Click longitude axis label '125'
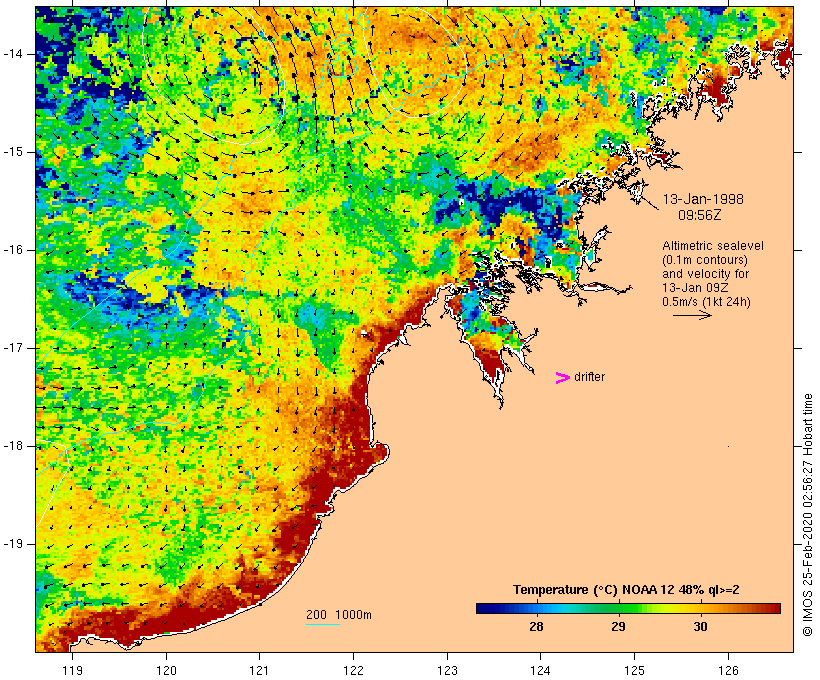This screenshot has width=820, height=680. coord(634,671)
